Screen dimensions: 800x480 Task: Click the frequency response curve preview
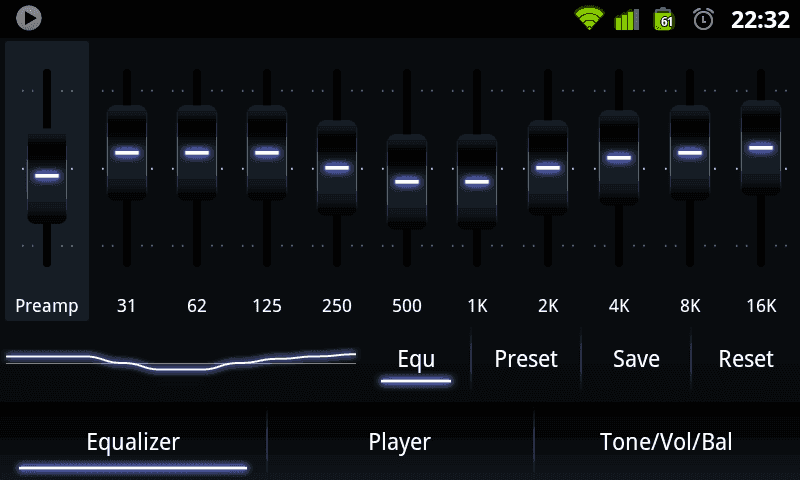[x=181, y=361]
